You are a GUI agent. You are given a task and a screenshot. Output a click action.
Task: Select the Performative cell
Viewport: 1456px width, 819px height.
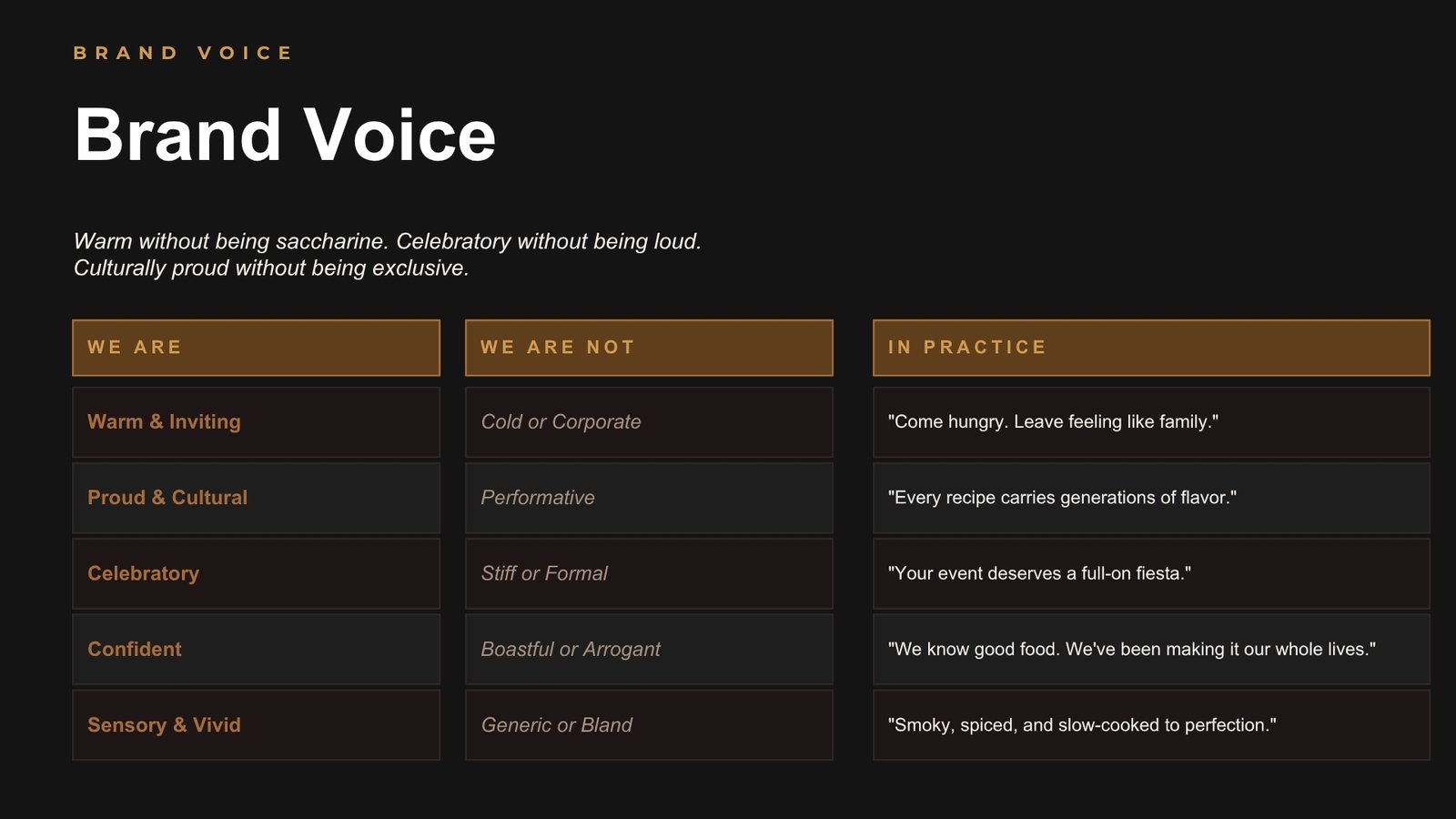[649, 498]
